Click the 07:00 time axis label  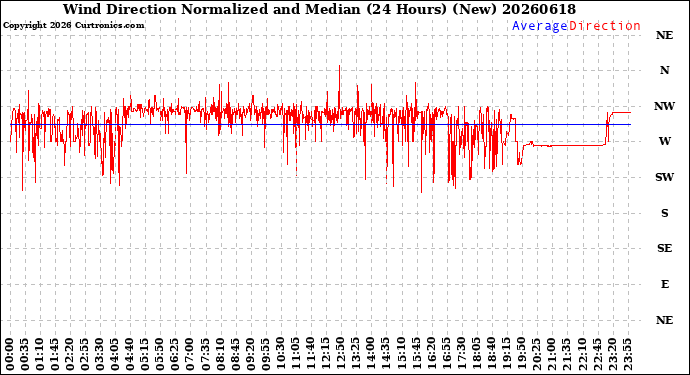pyautogui.click(x=190, y=355)
